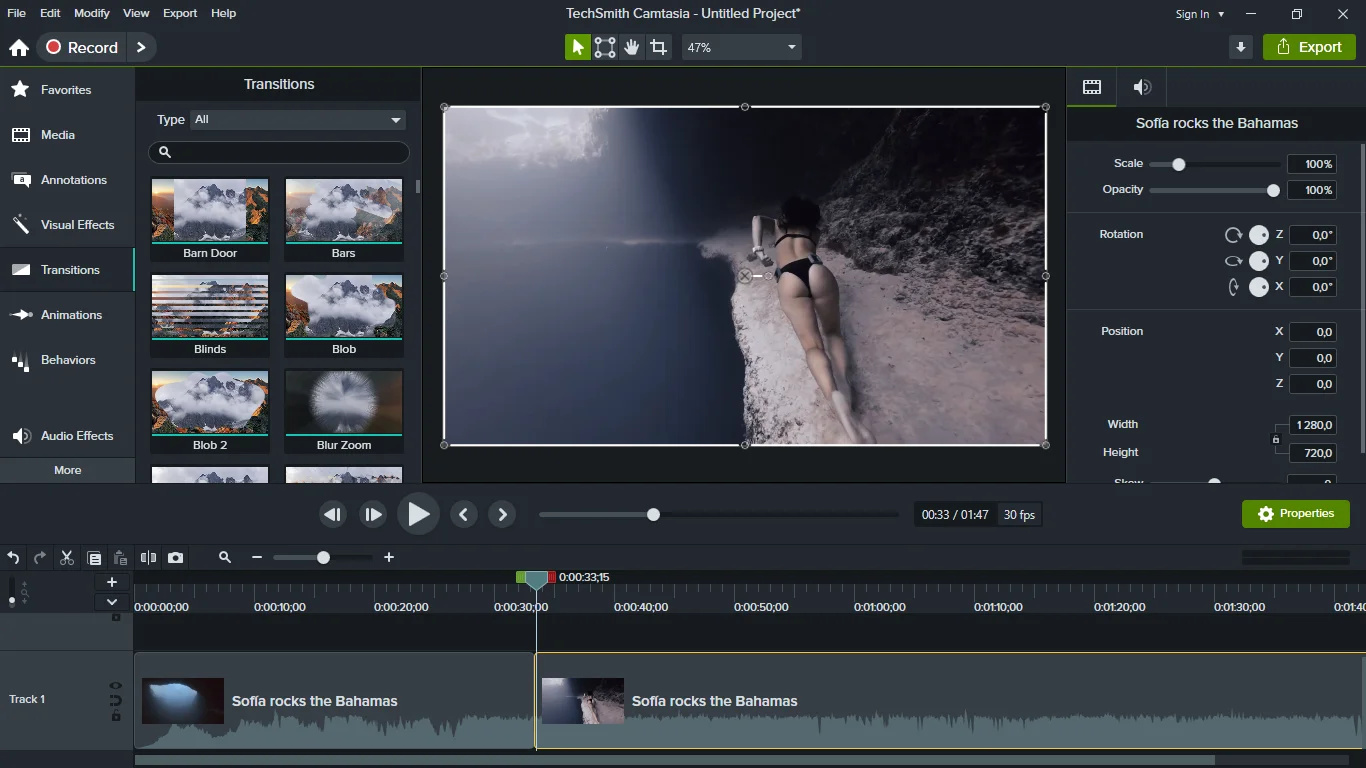The height and width of the screenshot is (768, 1366).
Task: Open the Modify menu
Action: [x=92, y=13]
